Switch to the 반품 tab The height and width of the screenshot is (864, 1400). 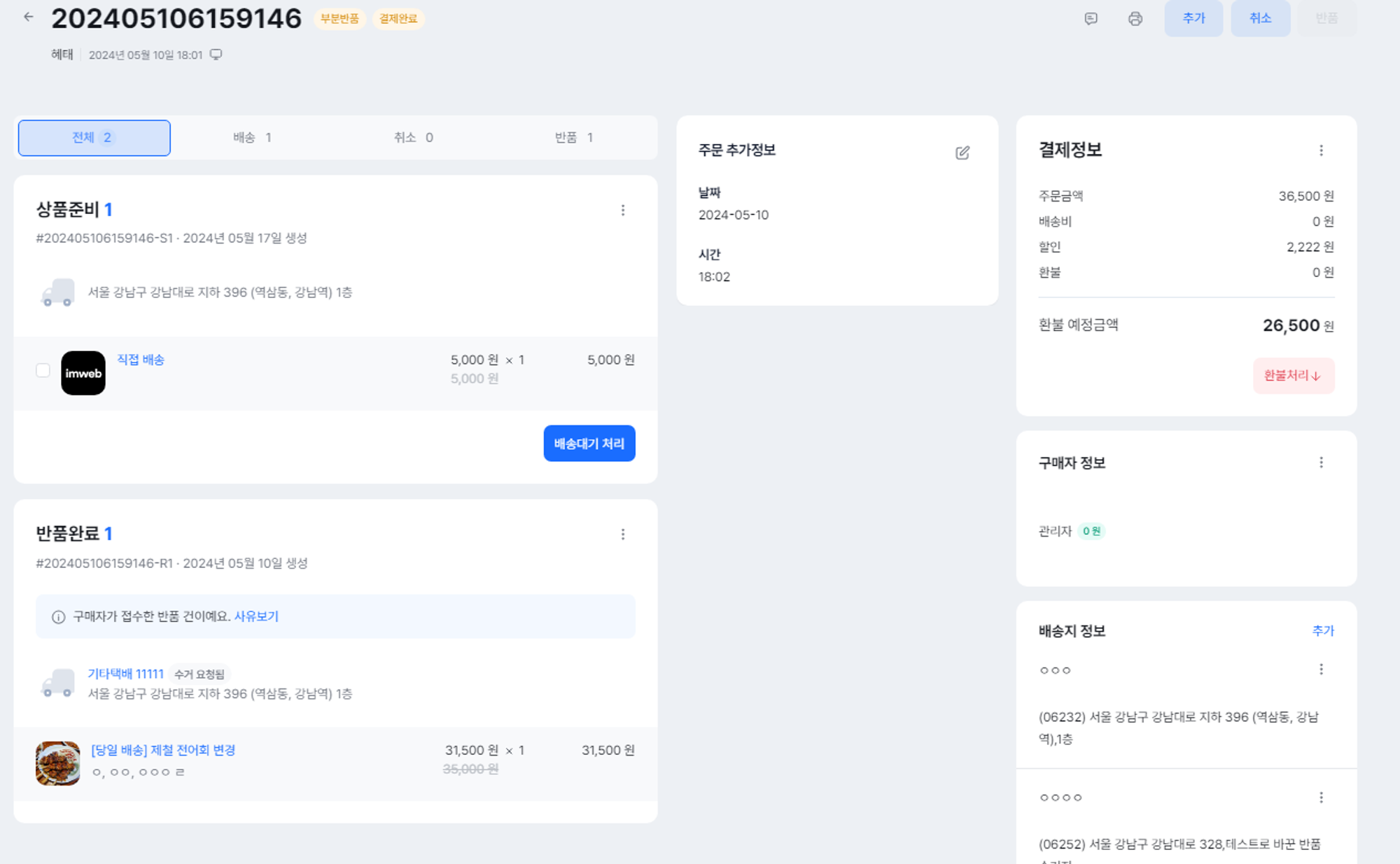click(574, 138)
